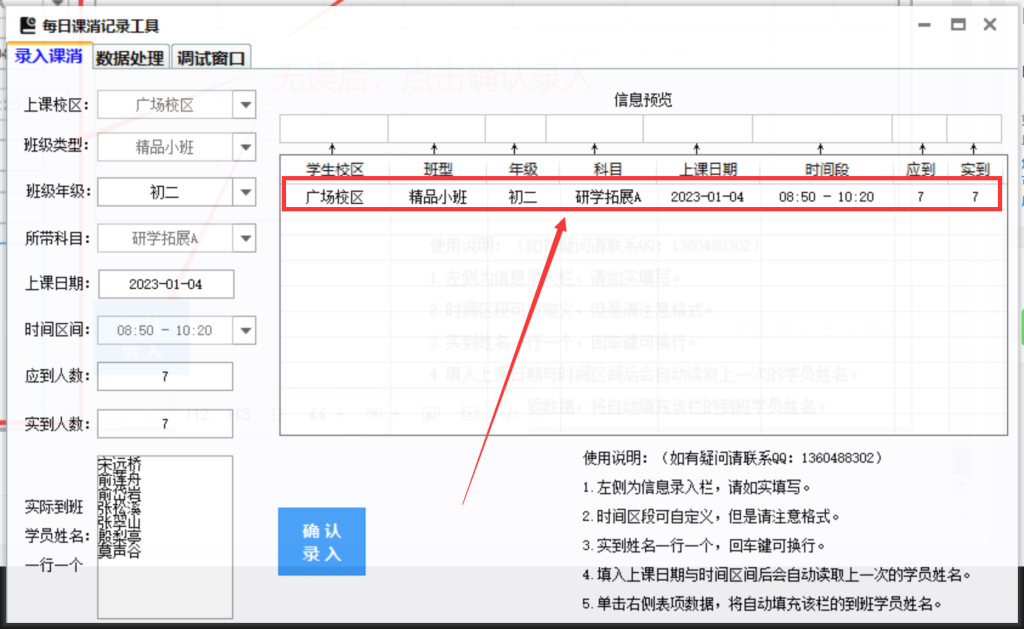Viewport: 1024px width, 629px height.
Task: Open the 数据处理 tab
Action: pos(131,57)
